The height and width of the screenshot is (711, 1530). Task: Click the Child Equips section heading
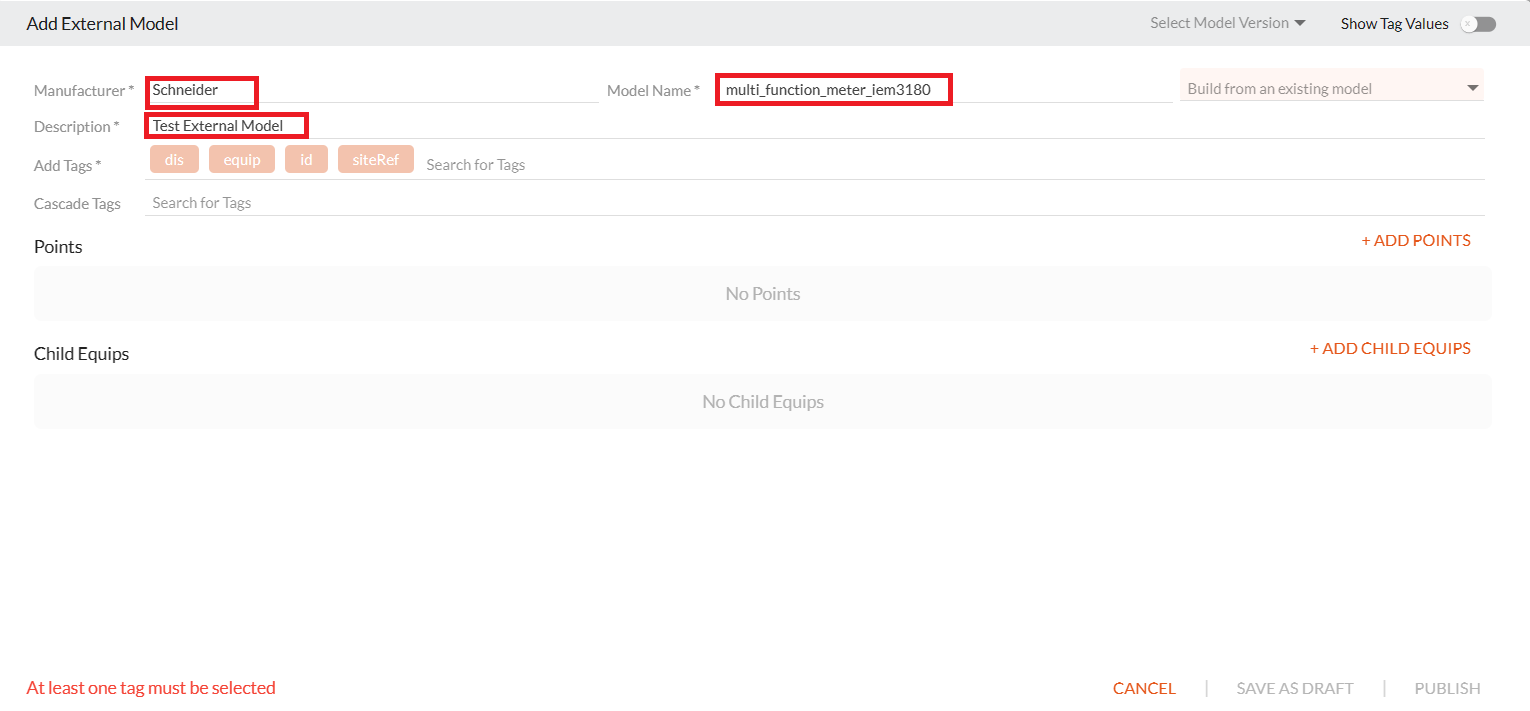pyautogui.click(x=81, y=354)
